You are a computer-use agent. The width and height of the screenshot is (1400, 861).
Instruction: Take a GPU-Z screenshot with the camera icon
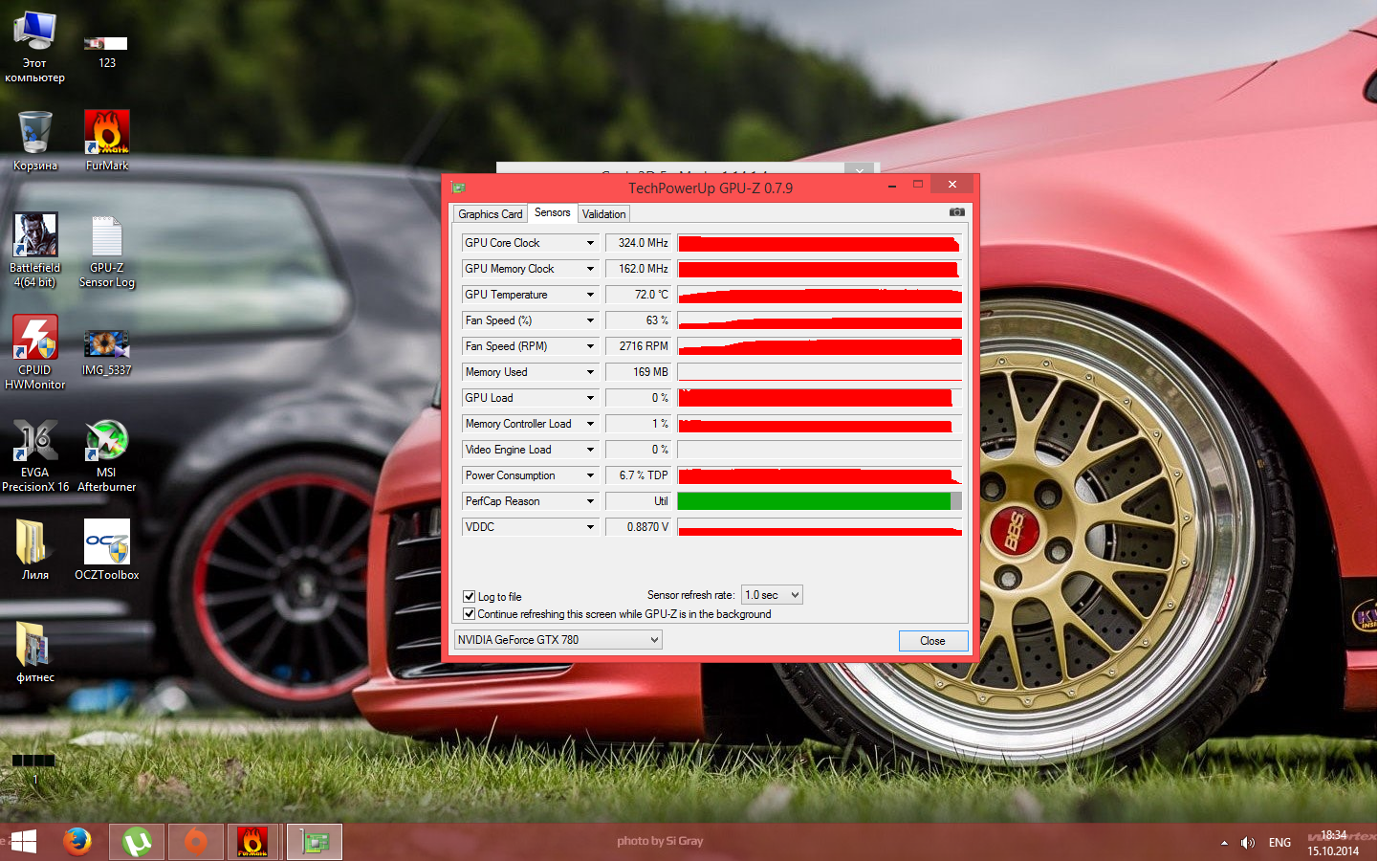click(956, 212)
